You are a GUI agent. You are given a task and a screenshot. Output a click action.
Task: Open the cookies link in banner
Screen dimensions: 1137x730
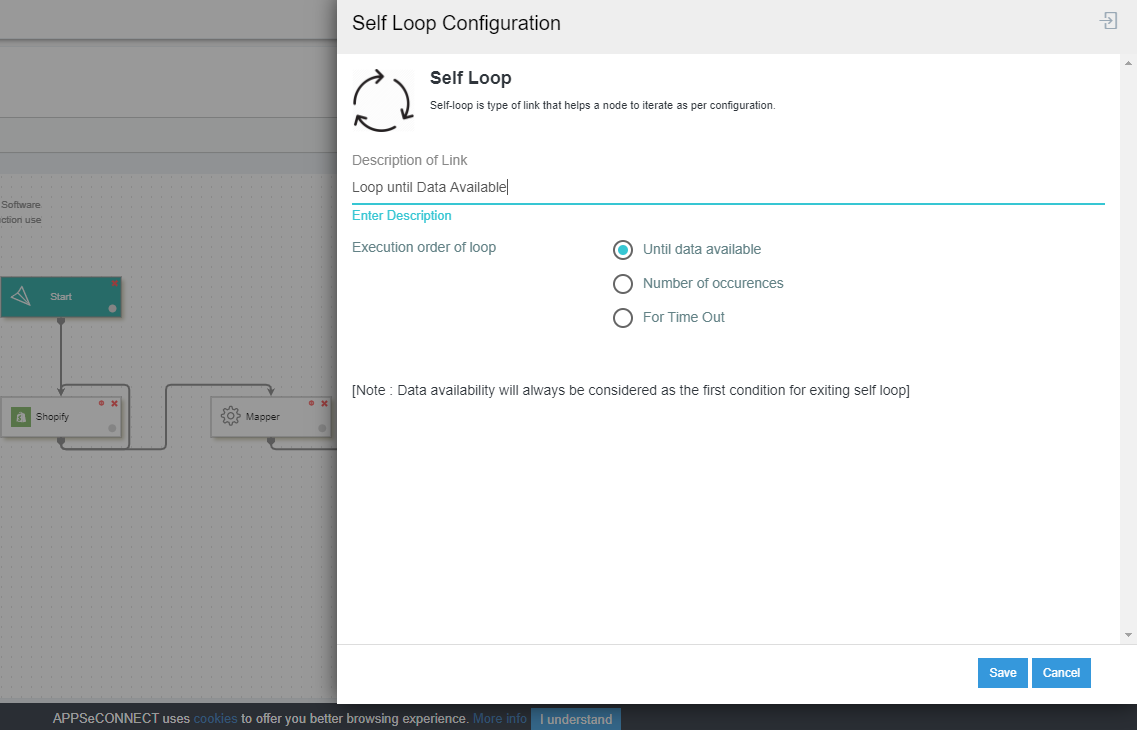coord(215,719)
